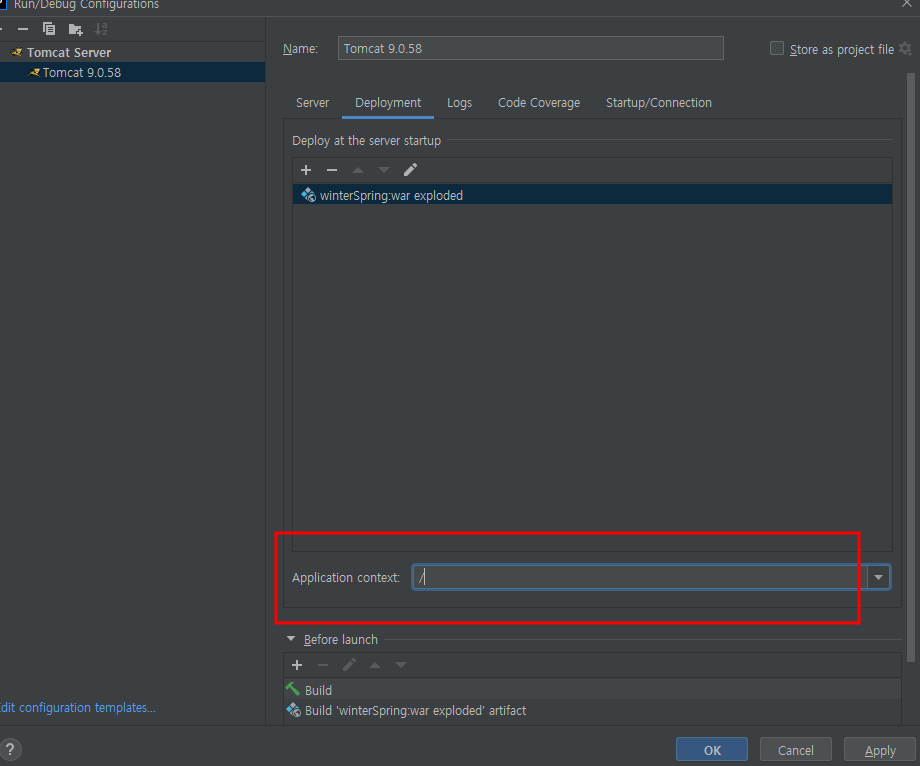
Task: Move deployment artifact down
Action: pos(384,170)
